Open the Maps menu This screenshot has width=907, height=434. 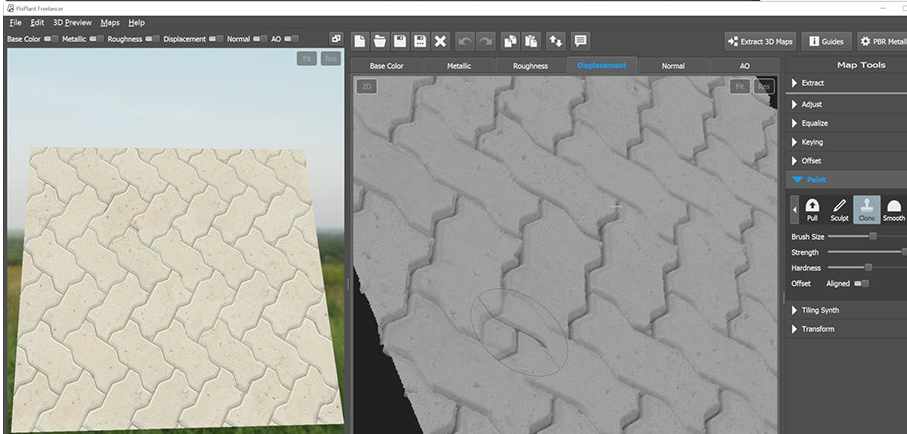(x=110, y=22)
